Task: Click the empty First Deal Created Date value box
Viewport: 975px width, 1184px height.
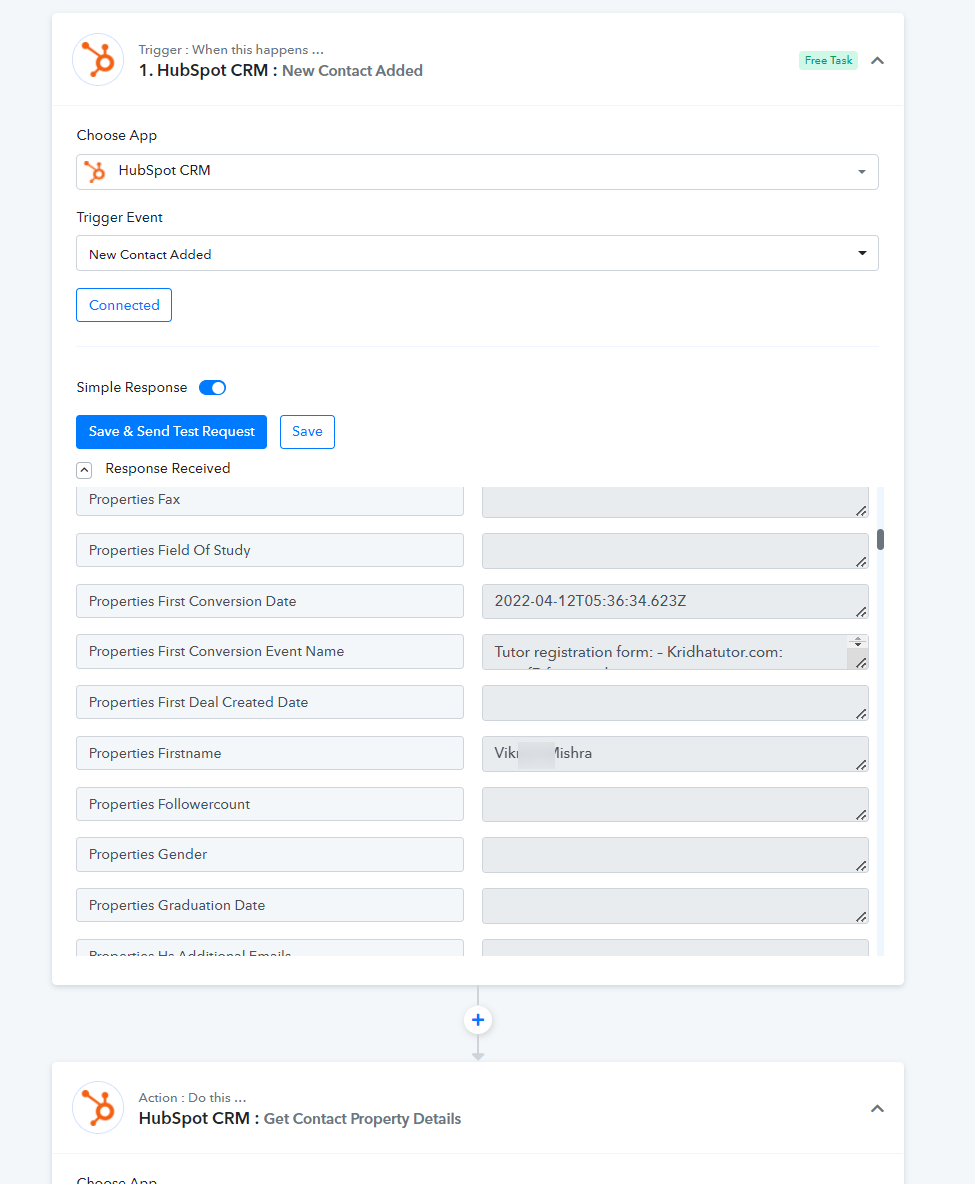Action: pos(675,703)
